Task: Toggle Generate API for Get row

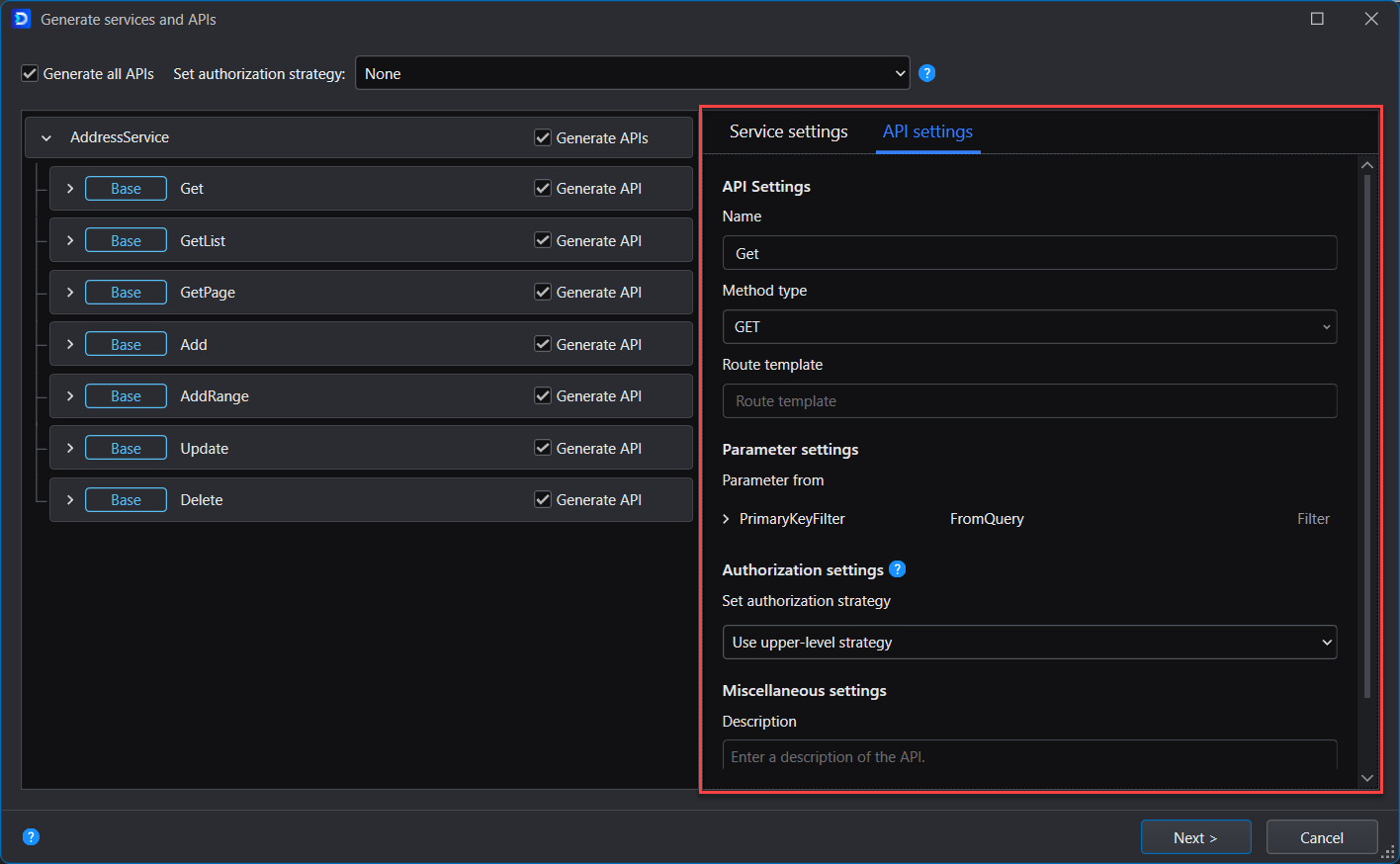Action: tap(543, 188)
